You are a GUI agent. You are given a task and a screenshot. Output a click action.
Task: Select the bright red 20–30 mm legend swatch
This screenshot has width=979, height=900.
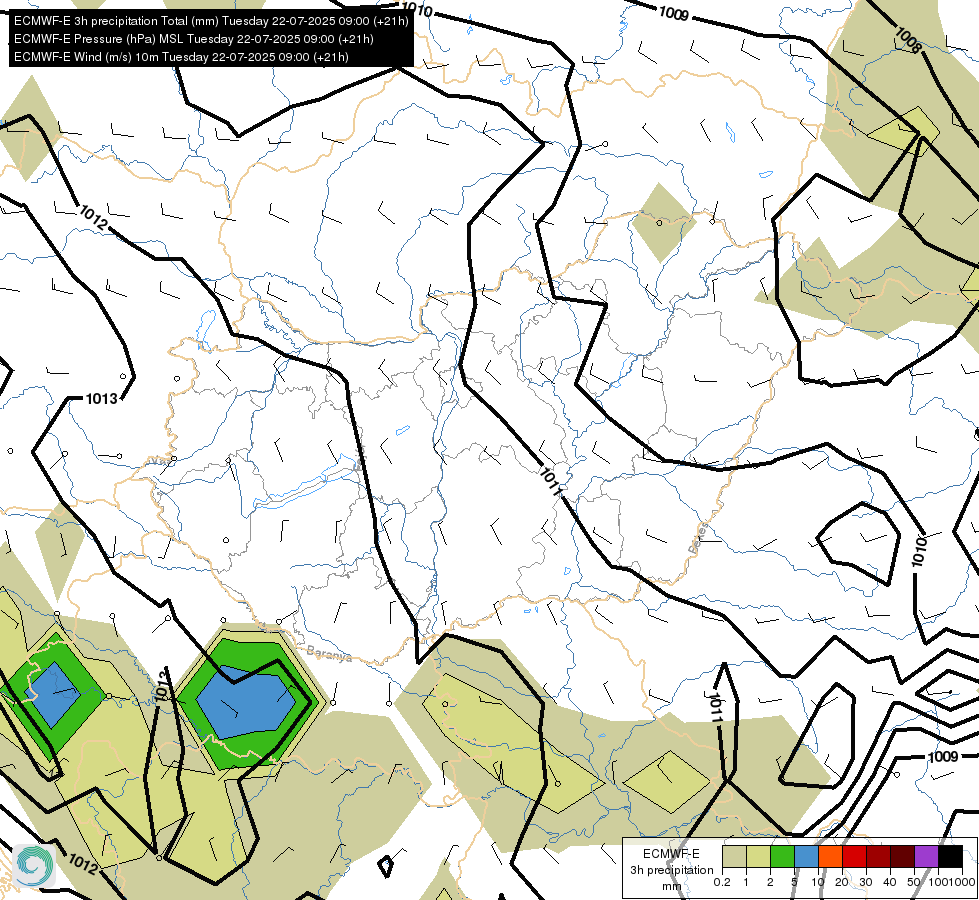(854, 856)
